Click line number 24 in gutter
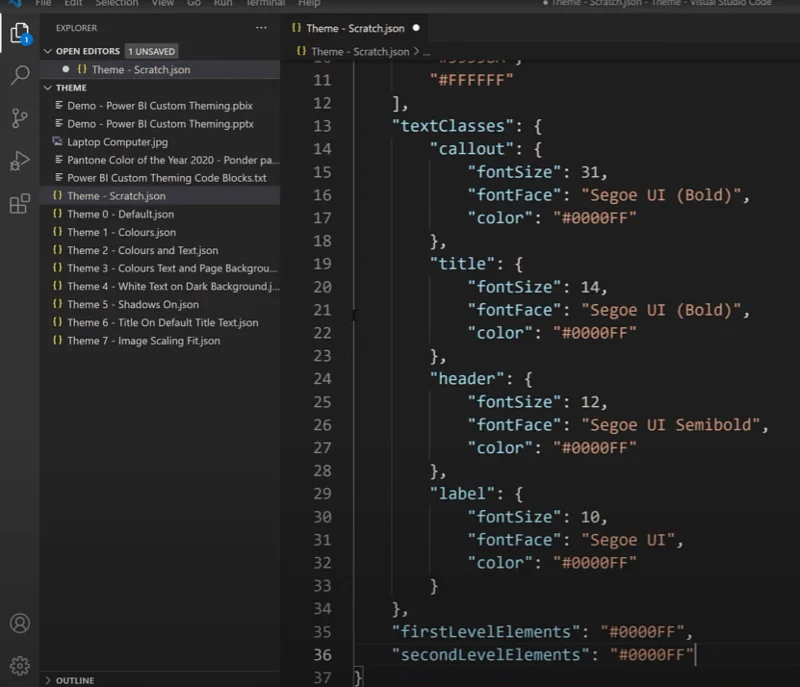800x687 pixels. [x=322, y=379]
